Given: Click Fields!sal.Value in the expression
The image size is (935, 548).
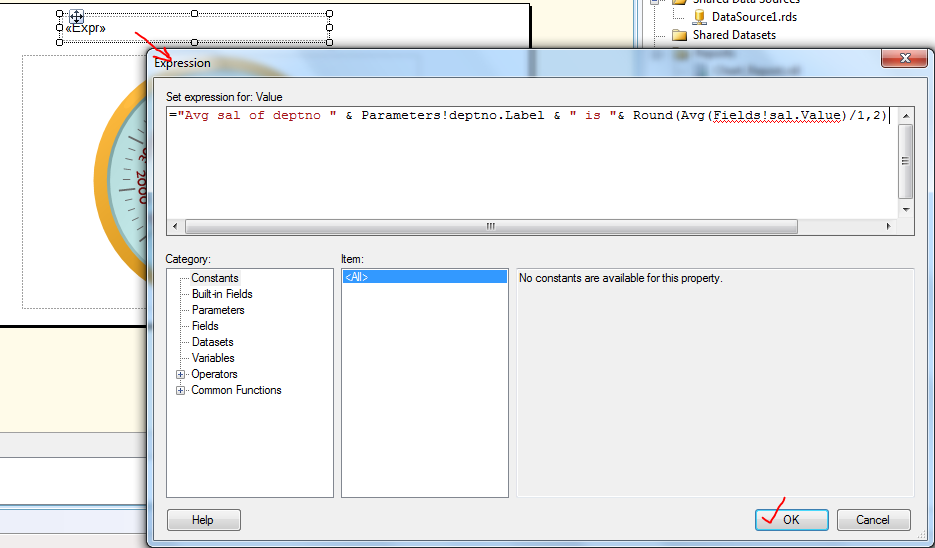Looking at the screenshot, I should point(777,115).
